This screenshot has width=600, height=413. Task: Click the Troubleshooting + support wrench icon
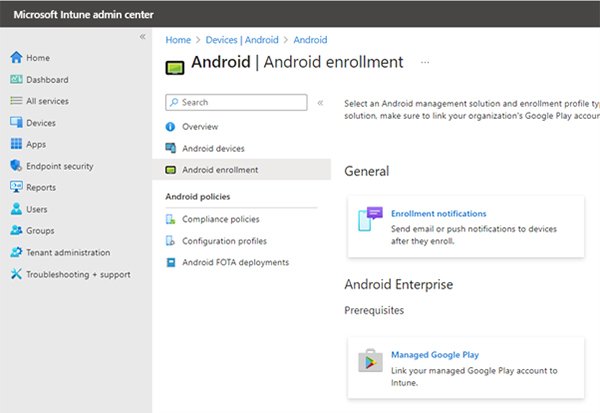[x=16, y=274]
